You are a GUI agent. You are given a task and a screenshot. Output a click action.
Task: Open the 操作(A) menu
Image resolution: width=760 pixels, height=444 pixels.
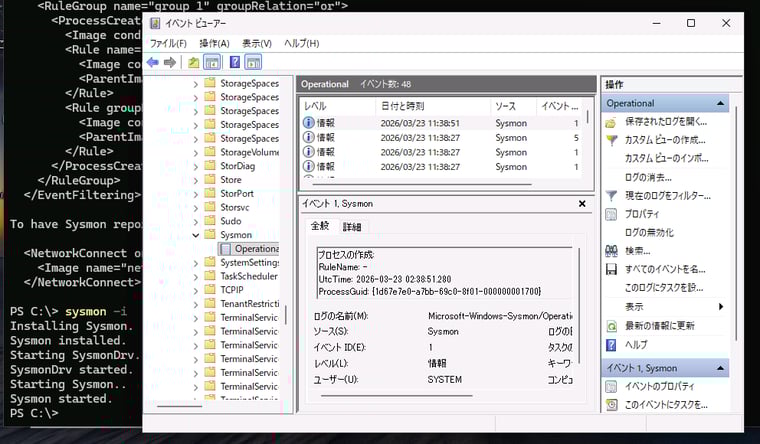tap(214, 43)
